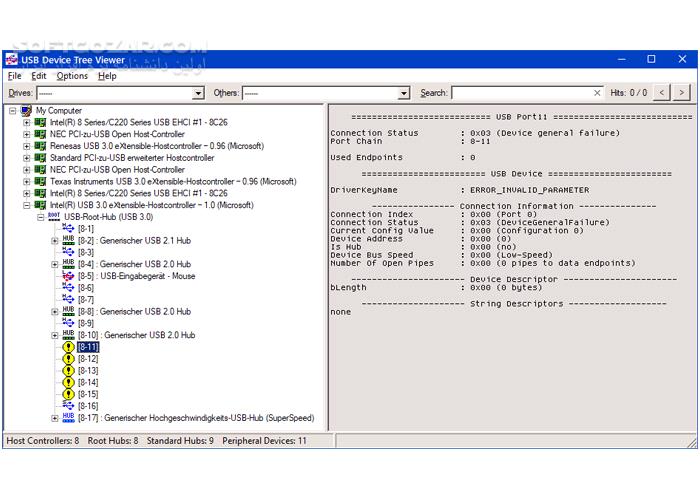Click the USB Device Tree Viewer title bar icon
The image size is (700, 498).
[x=12, y=59]
